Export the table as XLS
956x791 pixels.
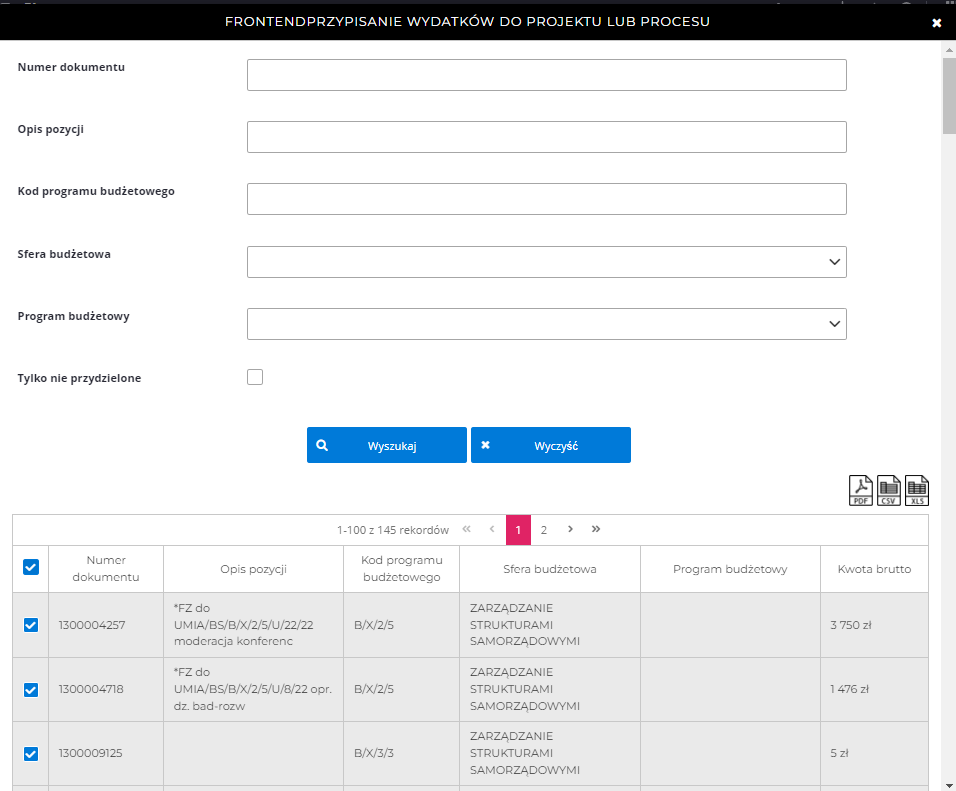917,490
